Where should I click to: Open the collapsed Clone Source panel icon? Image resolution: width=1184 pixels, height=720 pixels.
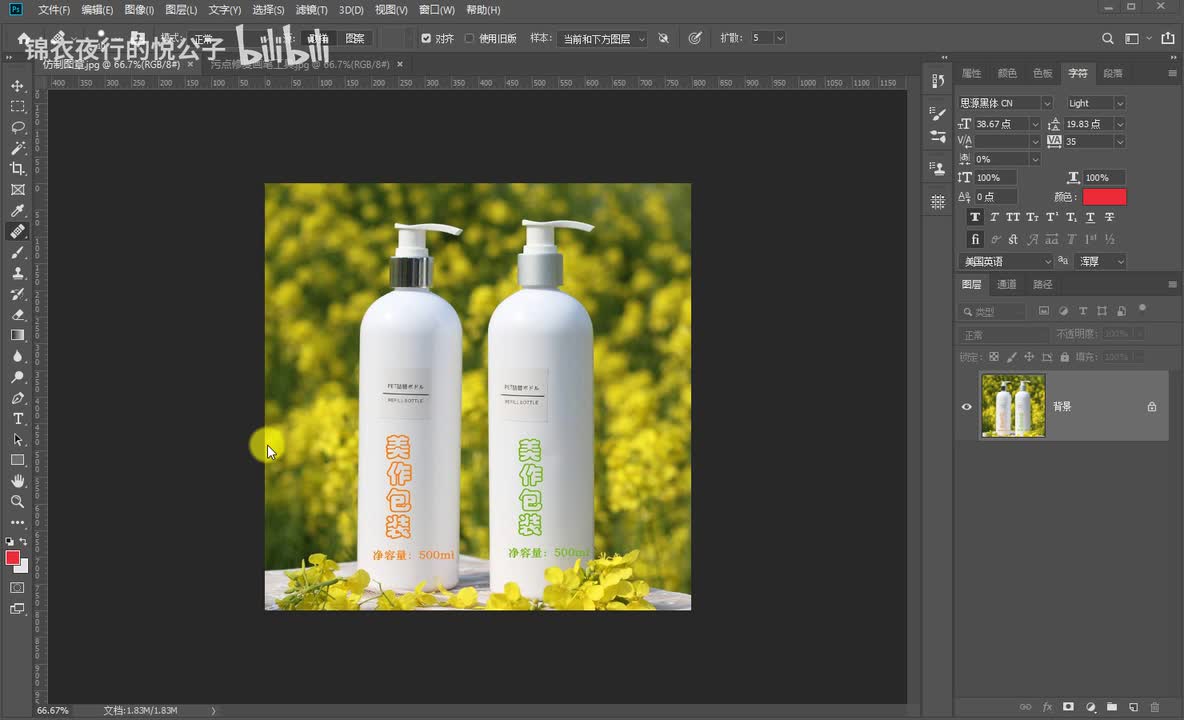pos(938,168)
